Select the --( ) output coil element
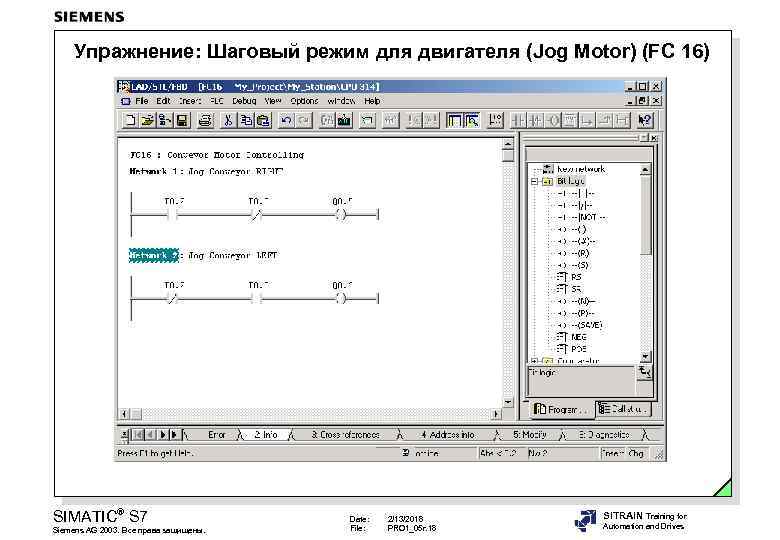Viewport: 780px width, 540px height. (x=572, y=229)
